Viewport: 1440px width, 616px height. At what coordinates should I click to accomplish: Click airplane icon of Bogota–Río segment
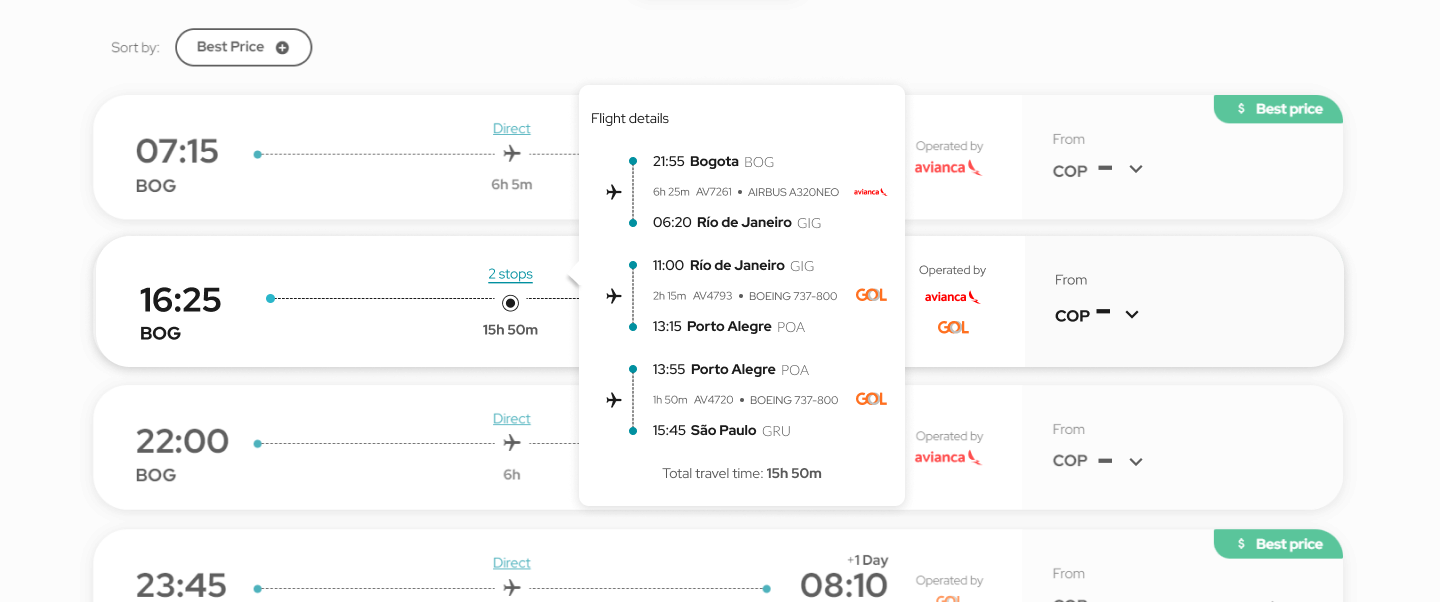click(614, 192)
